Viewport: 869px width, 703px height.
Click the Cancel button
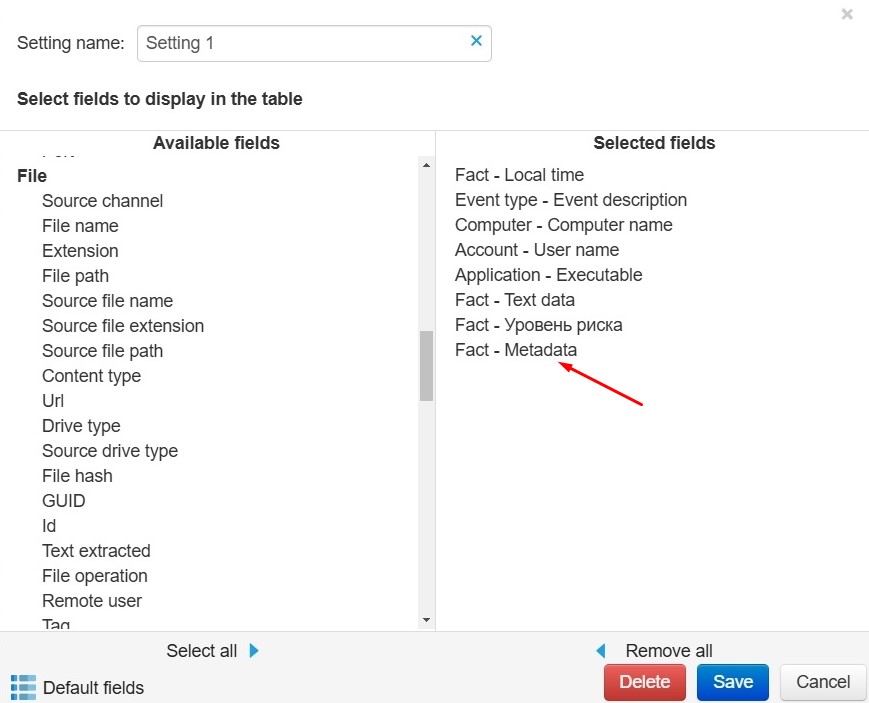(822, 682)
